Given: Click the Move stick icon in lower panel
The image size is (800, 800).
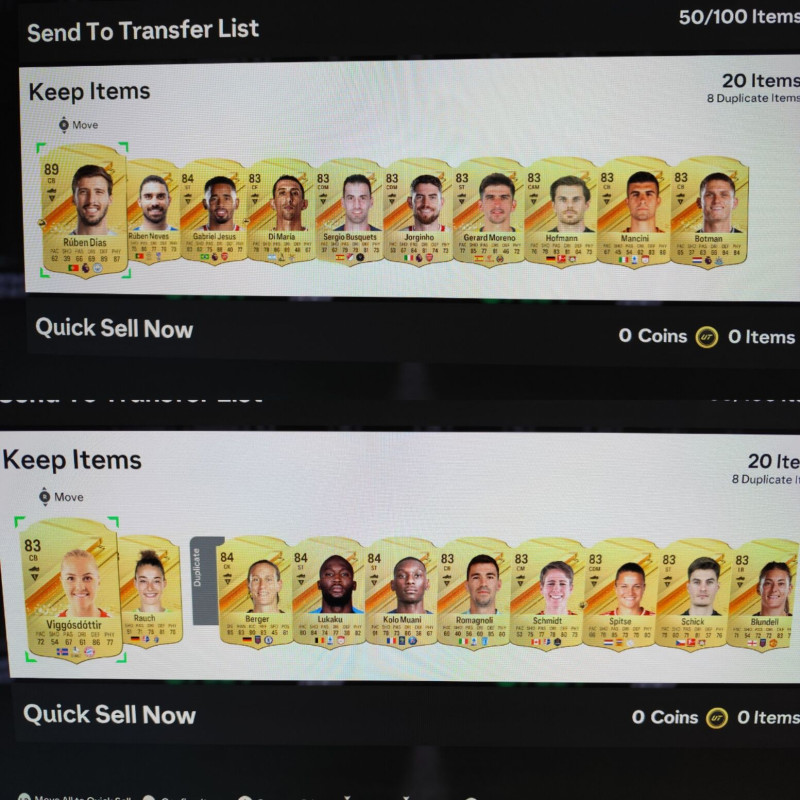Looking at the screenshot, I should (x=45, y=496).
